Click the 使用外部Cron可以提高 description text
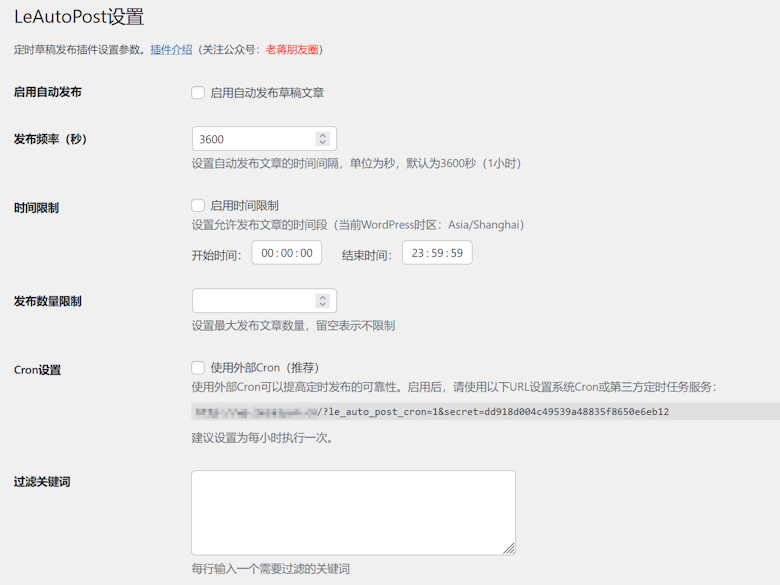 454,387
